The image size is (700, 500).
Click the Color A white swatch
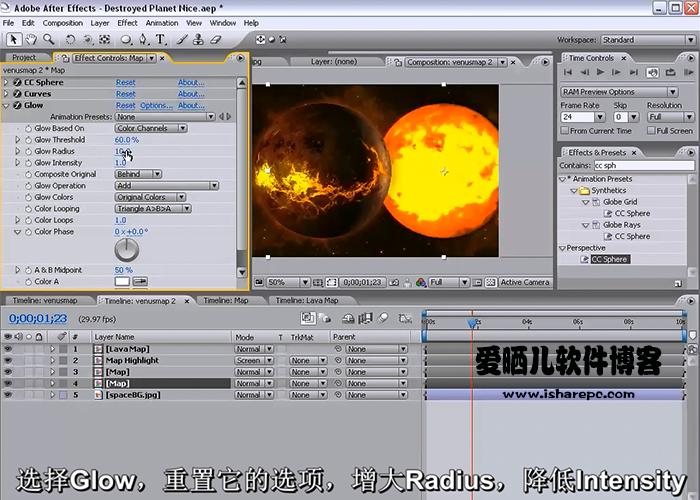(x=122, y=282)
